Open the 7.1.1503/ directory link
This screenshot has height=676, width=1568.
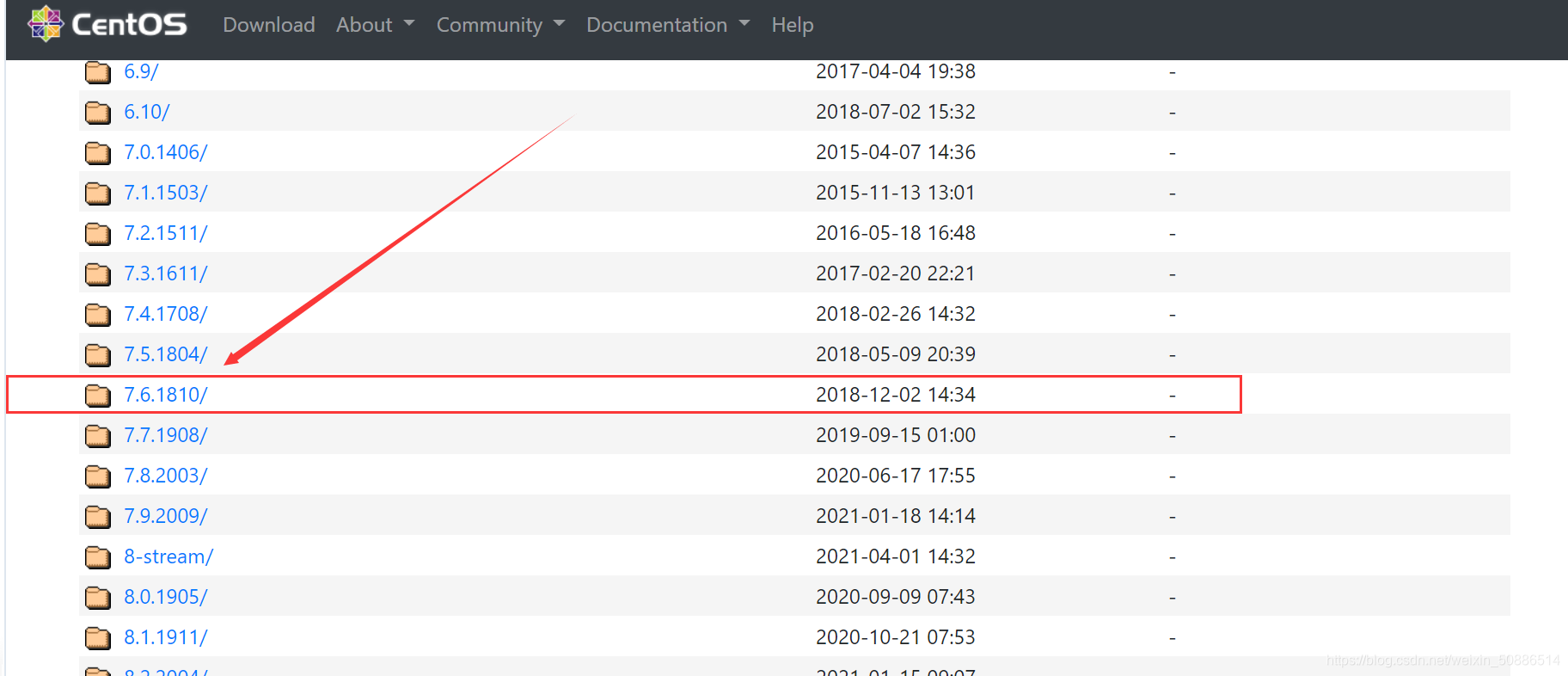tap(166, 193)
